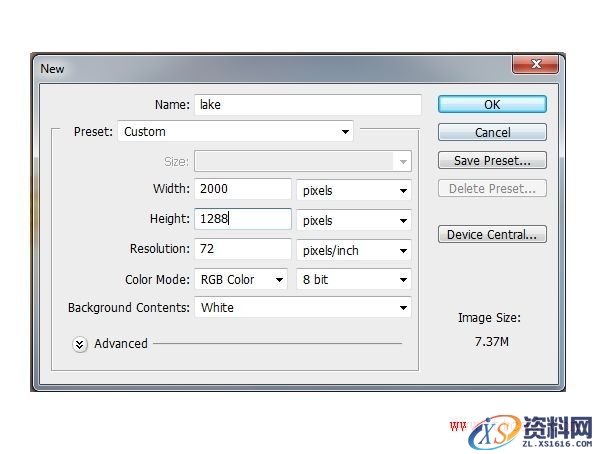Viewport: 600px width, 454px height.
Task: Open the Preset dropdown showing Custom
Action: pos(236,131)
